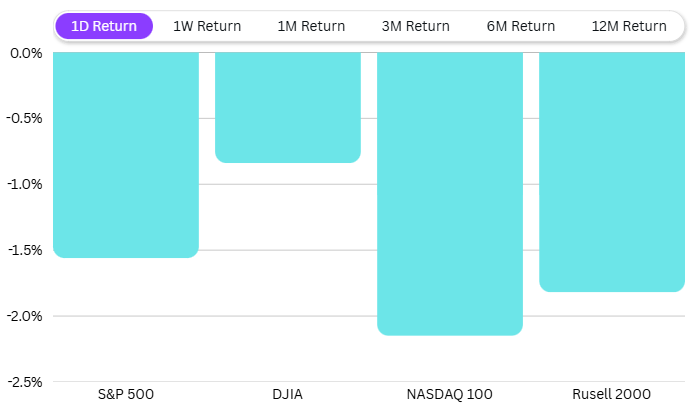
Task: Switch to the 1W Return tab
Action: click(207, 26)
